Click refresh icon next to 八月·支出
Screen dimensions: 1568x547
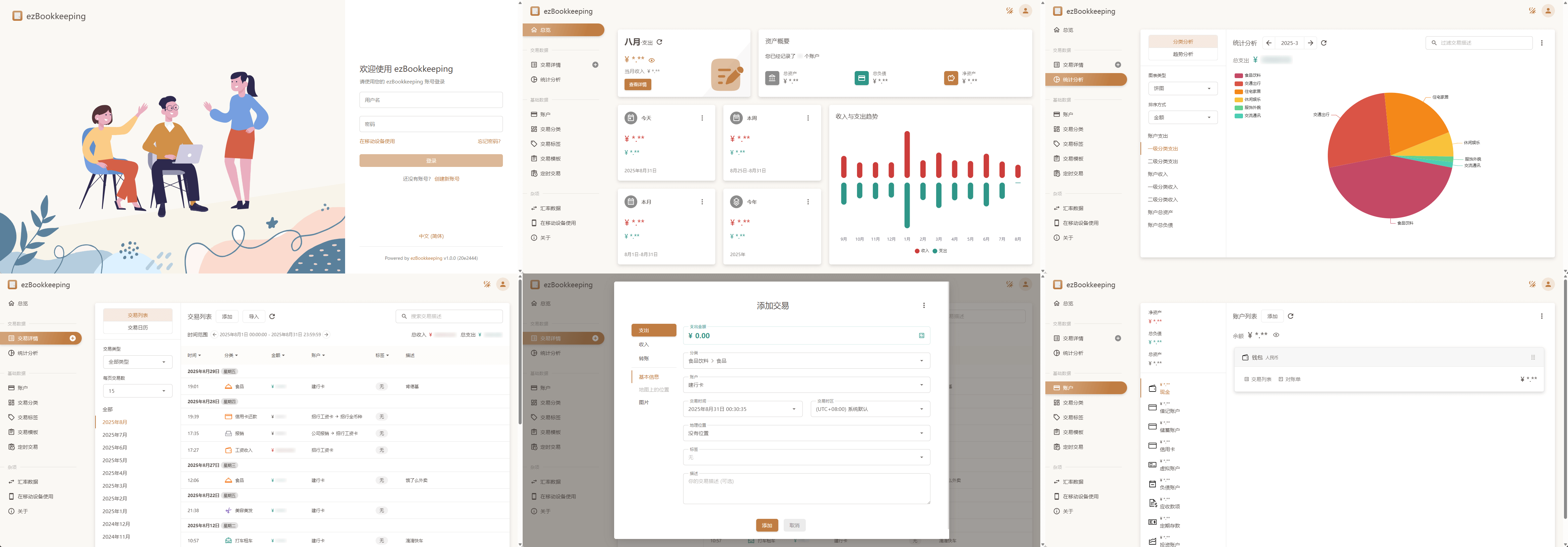coord(659,42)
